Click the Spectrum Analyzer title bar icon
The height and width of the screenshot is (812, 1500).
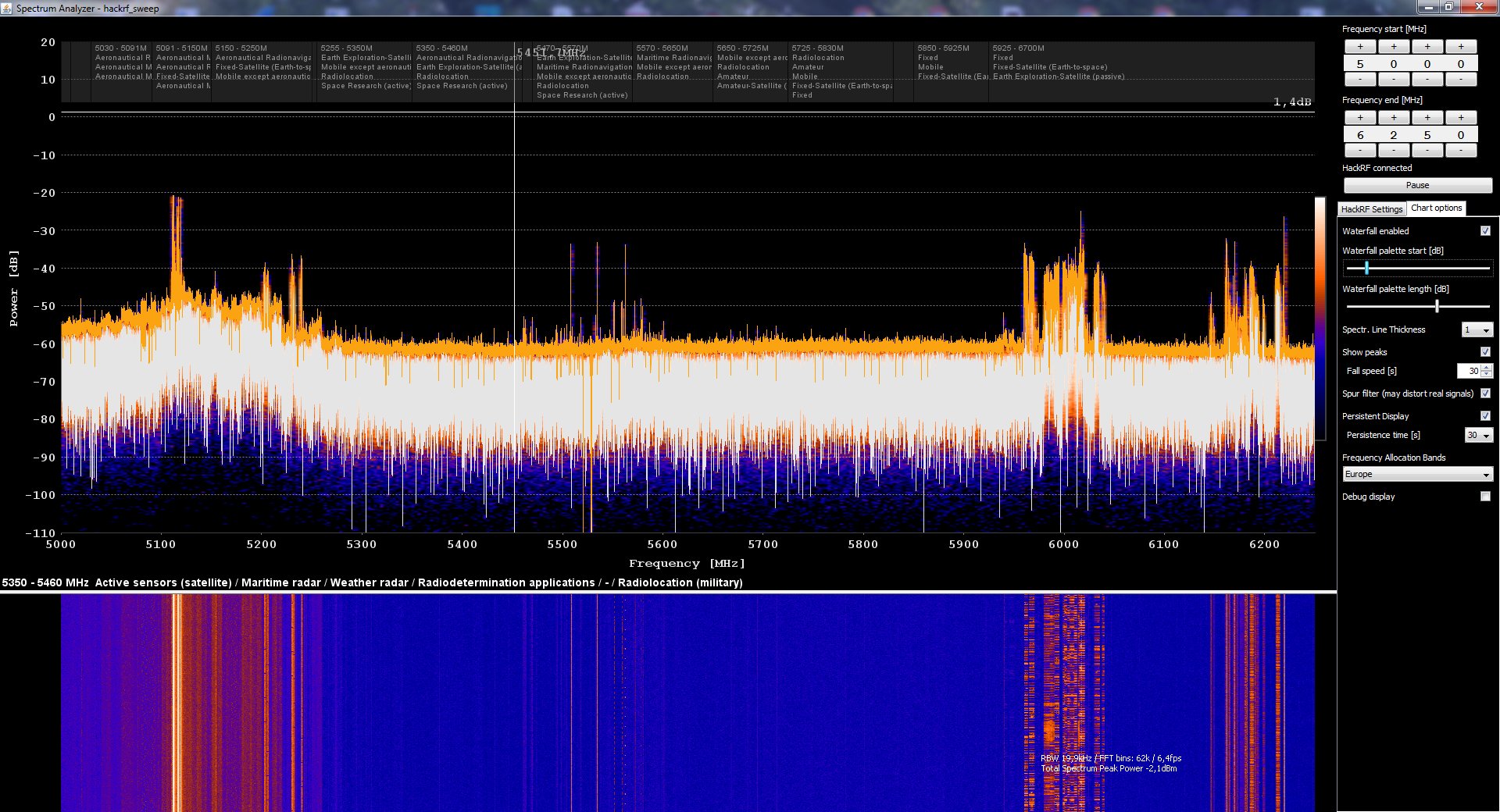tap(8, 8)
